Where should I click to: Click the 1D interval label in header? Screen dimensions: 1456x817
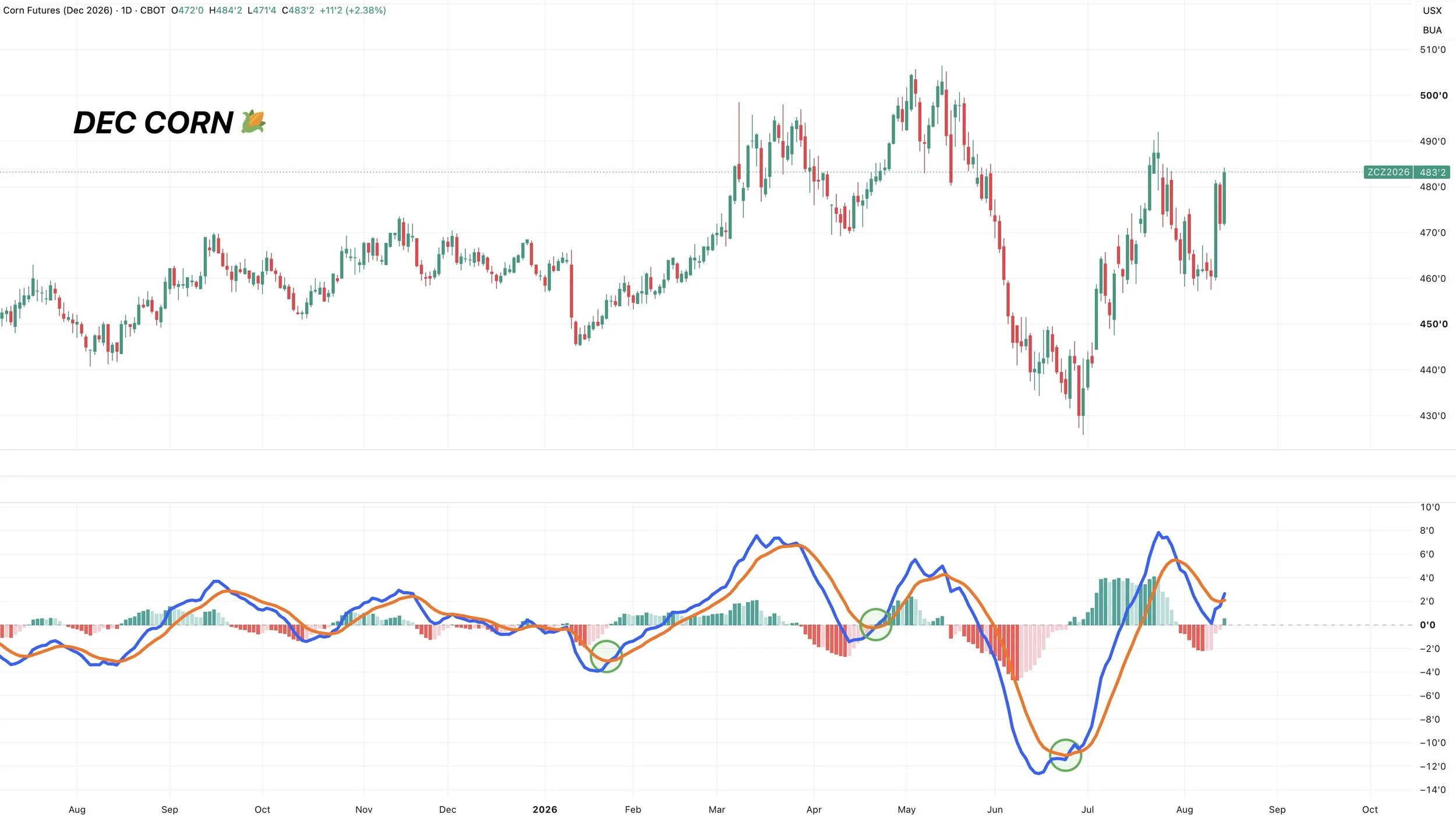[126, 10]
